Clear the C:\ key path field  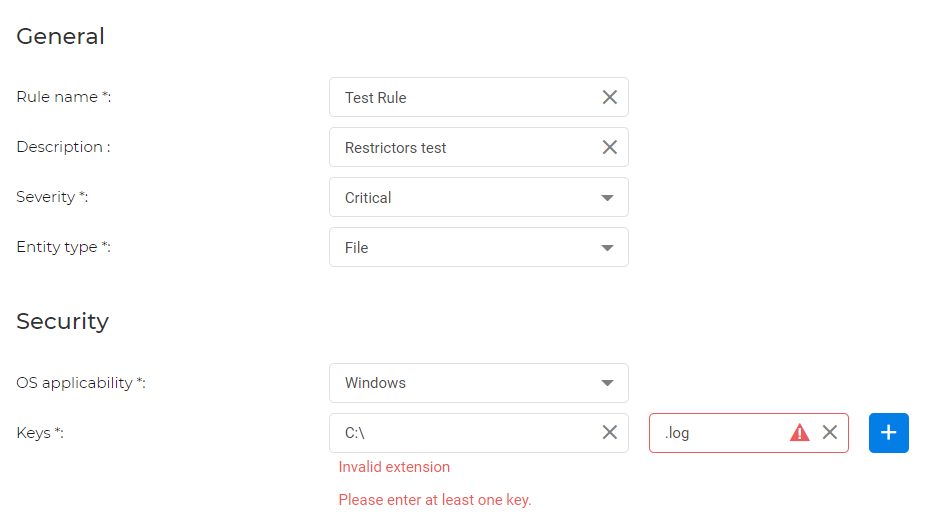[609, 433]
